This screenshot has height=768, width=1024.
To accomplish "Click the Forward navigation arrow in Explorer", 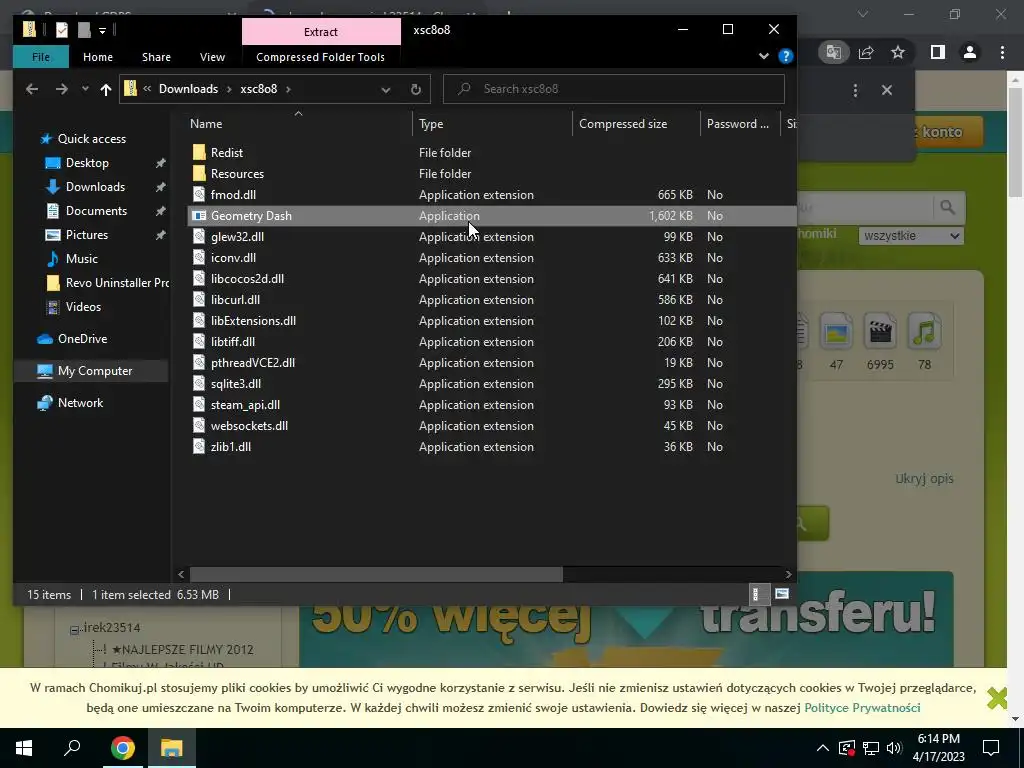I will click(x=61, y=89).
